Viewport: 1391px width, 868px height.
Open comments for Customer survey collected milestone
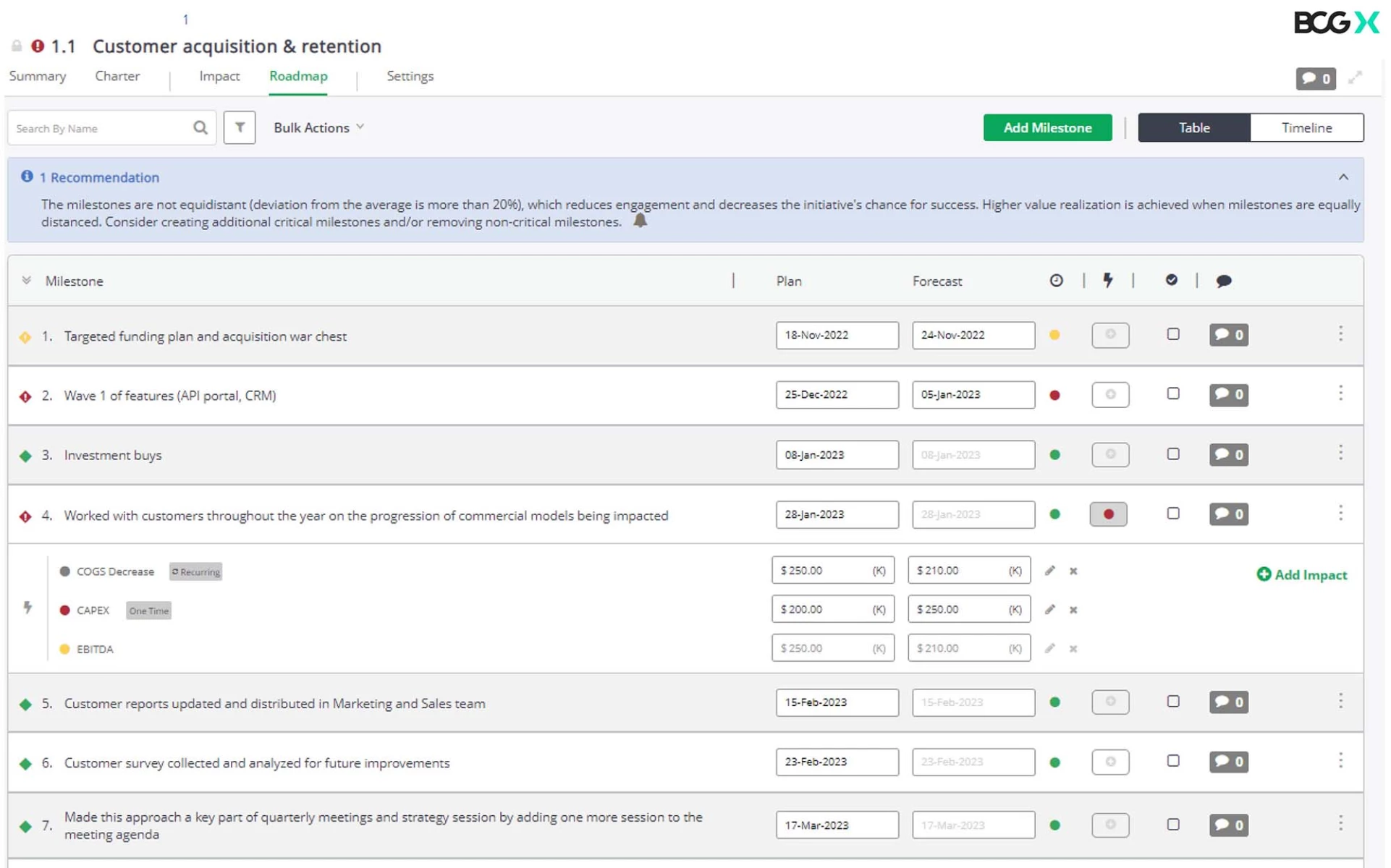click(1228, 762)
